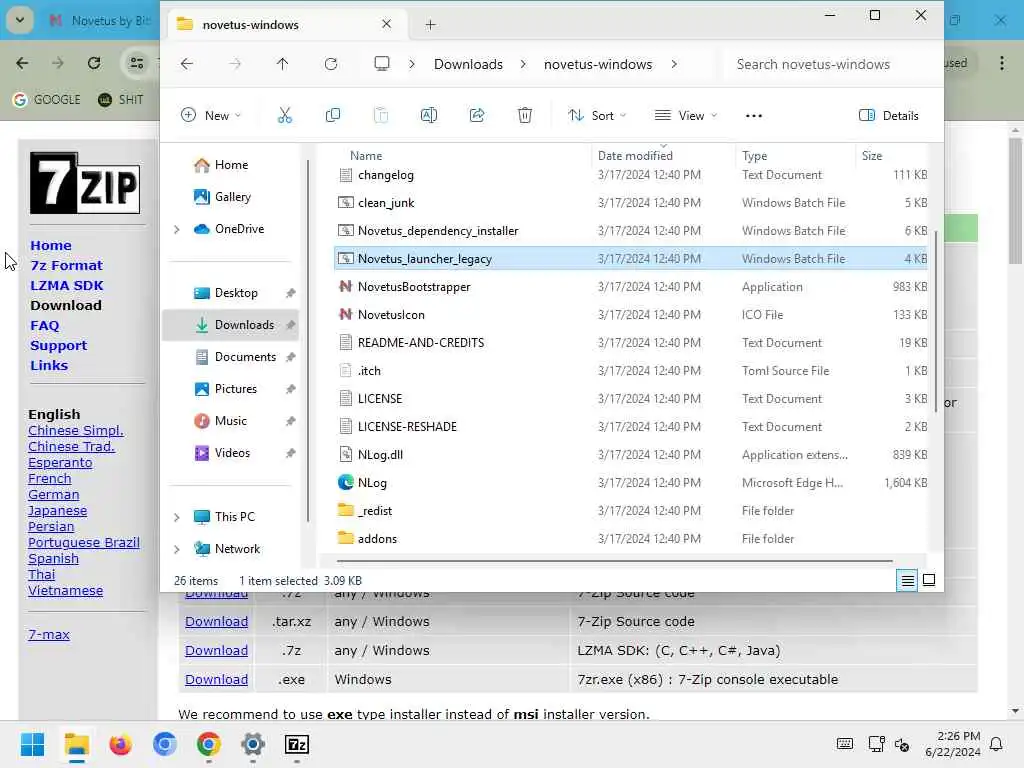1024x768 pixels.
Task: Open Home in the Explorer sidebar
Action: [231, 165]
